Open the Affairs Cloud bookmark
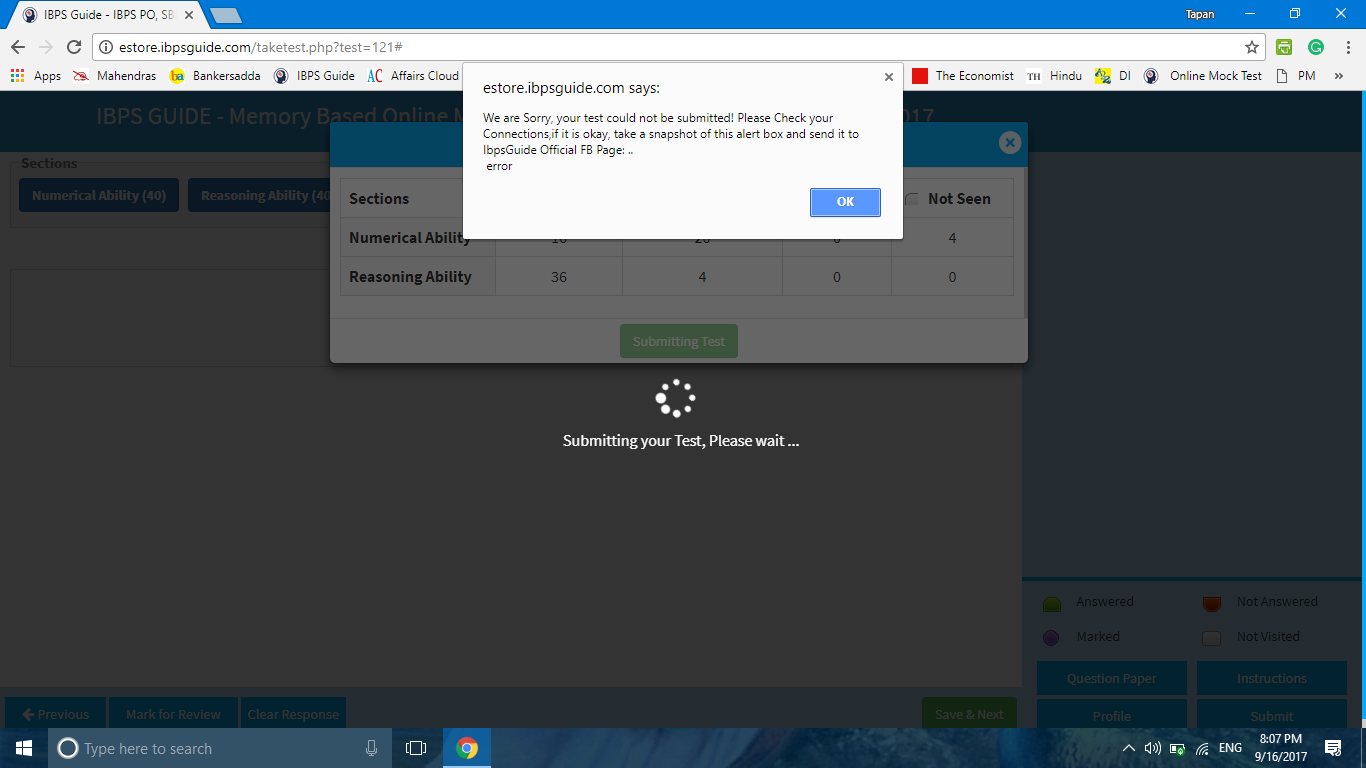Screen dimensions: 1366x768 tap(413, 76)
